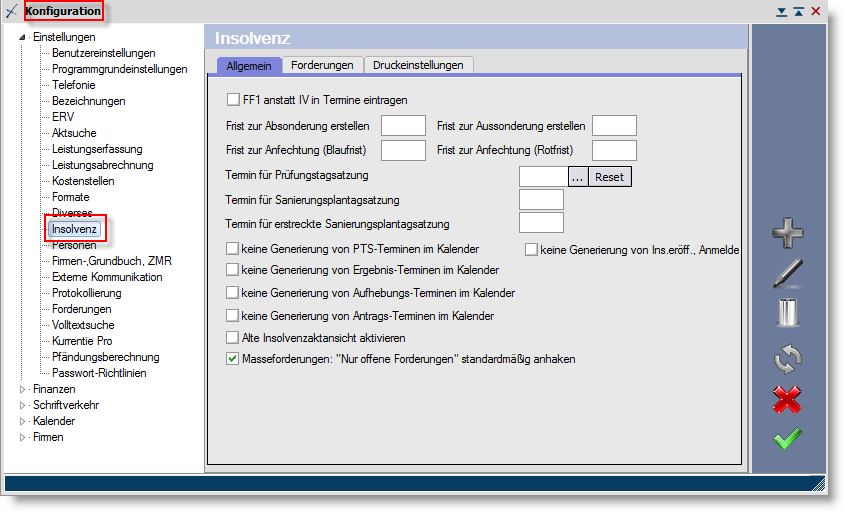Select Volltextsuche in the tree
This screenshot has height=512, width=844.
click(x=83, y=325)
